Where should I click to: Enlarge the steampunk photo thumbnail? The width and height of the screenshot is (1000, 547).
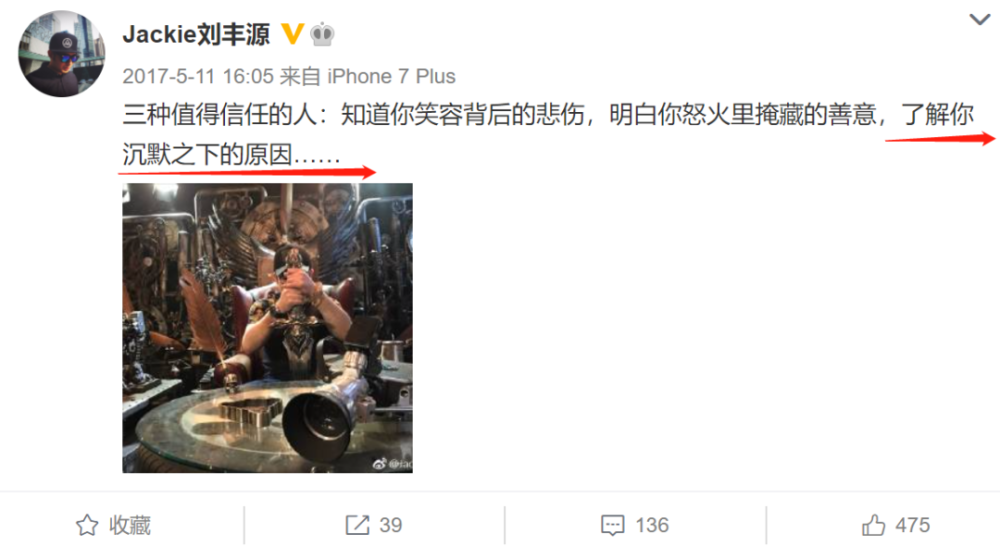[267, 328]
